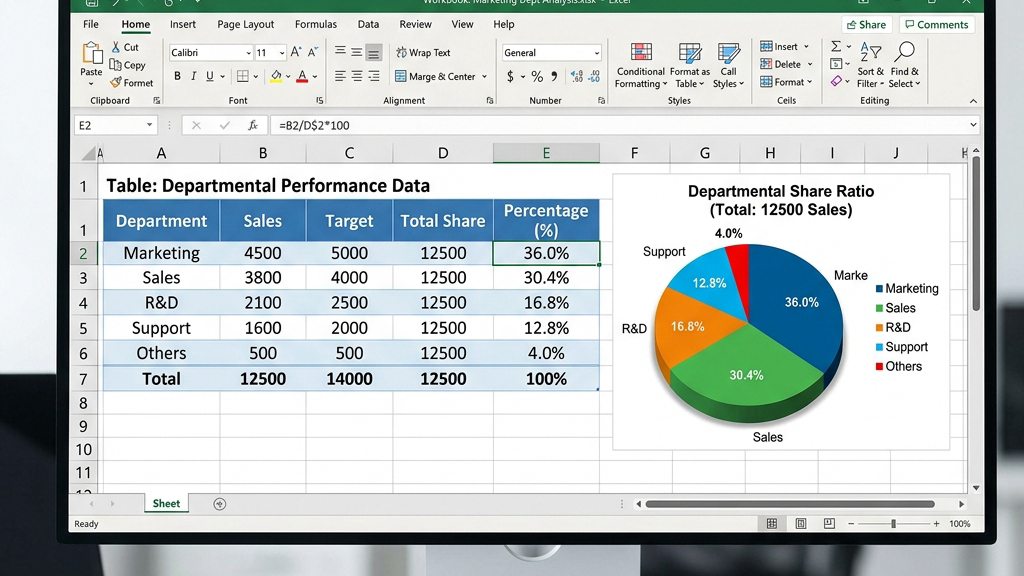Viewport: 1024px width, 576px height.
Task: Set middle vertical alignment
Action: pyautogui.click(x=357, y=52)
